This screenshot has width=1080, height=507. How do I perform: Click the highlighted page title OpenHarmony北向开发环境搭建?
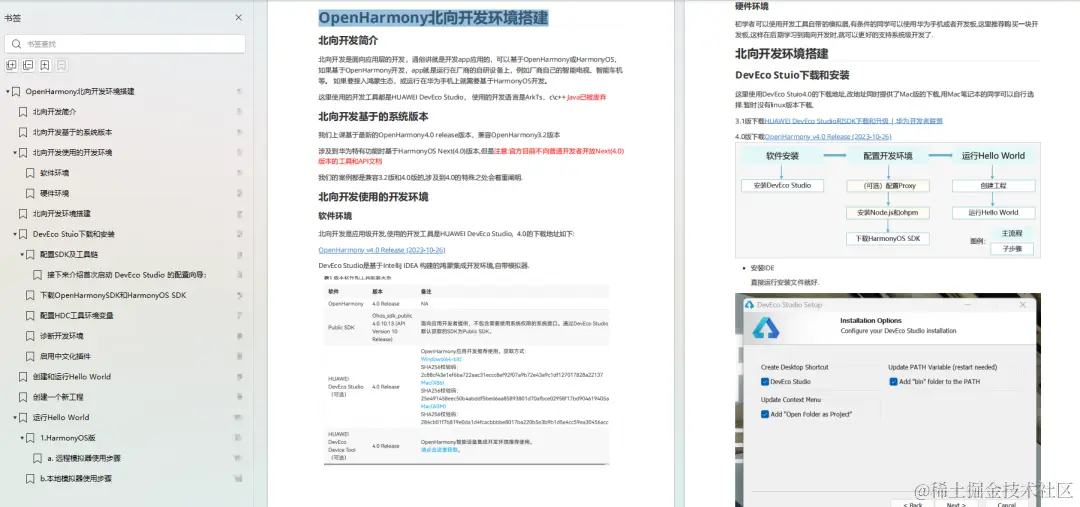[433, 18]
